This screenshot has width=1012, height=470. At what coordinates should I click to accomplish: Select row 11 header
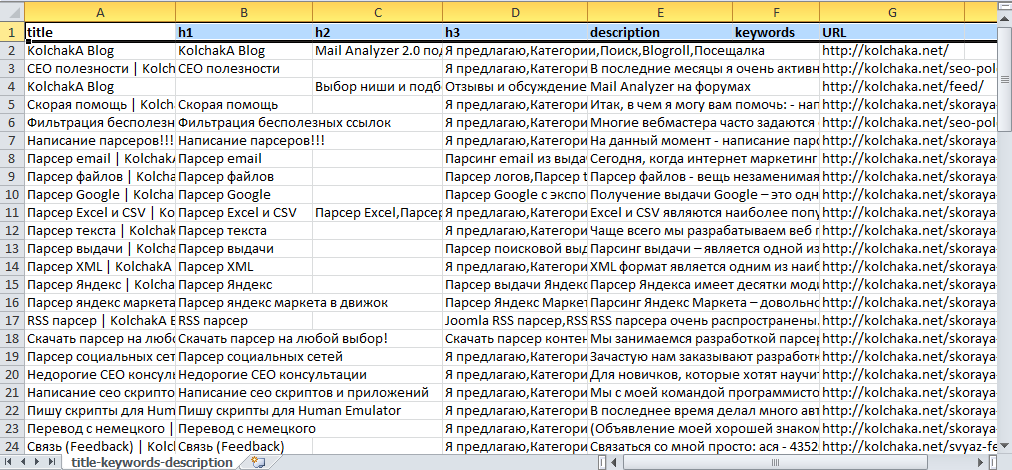click(x=12, y=212)
